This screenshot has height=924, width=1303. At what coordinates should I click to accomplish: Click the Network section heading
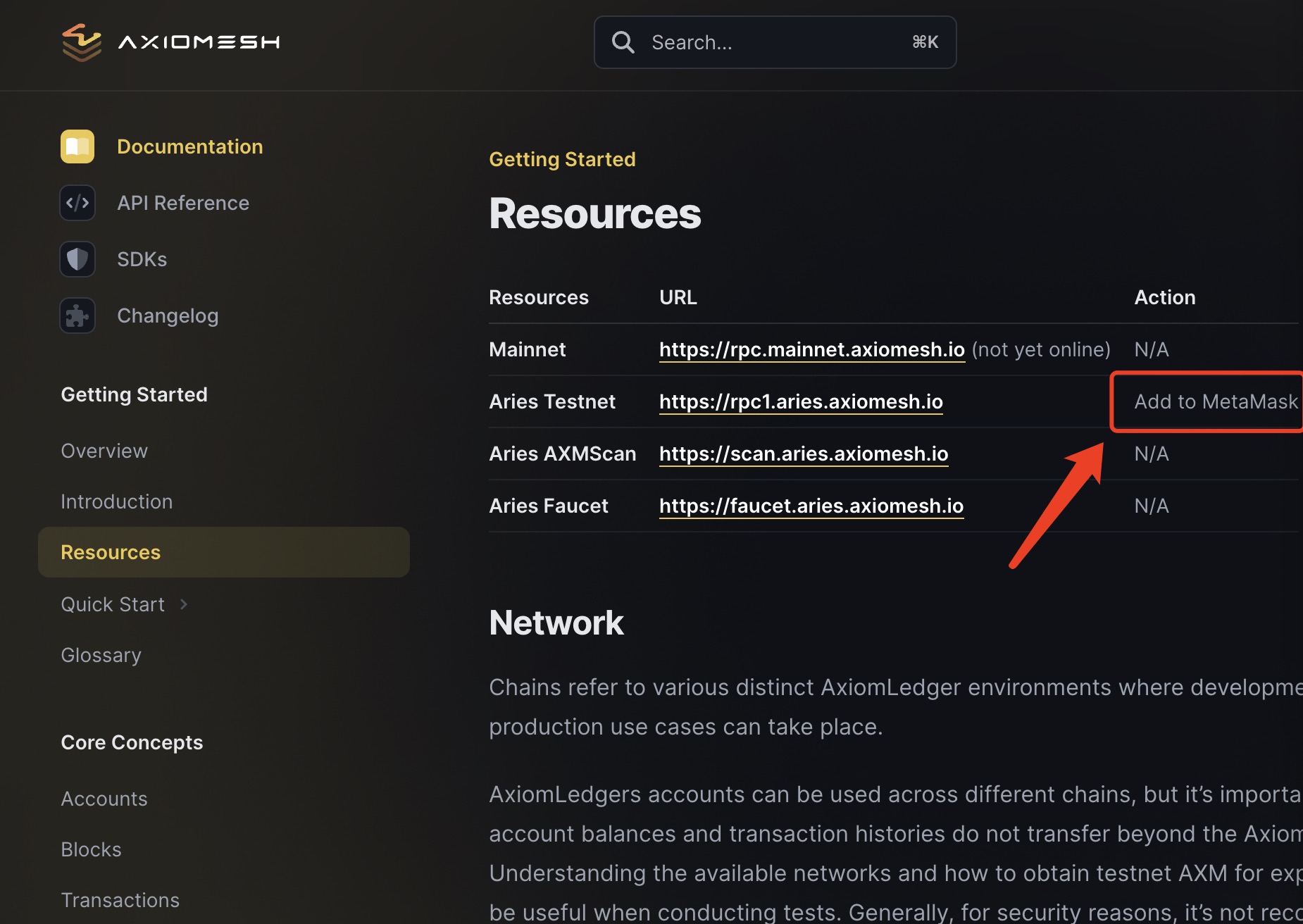[556, 623]
